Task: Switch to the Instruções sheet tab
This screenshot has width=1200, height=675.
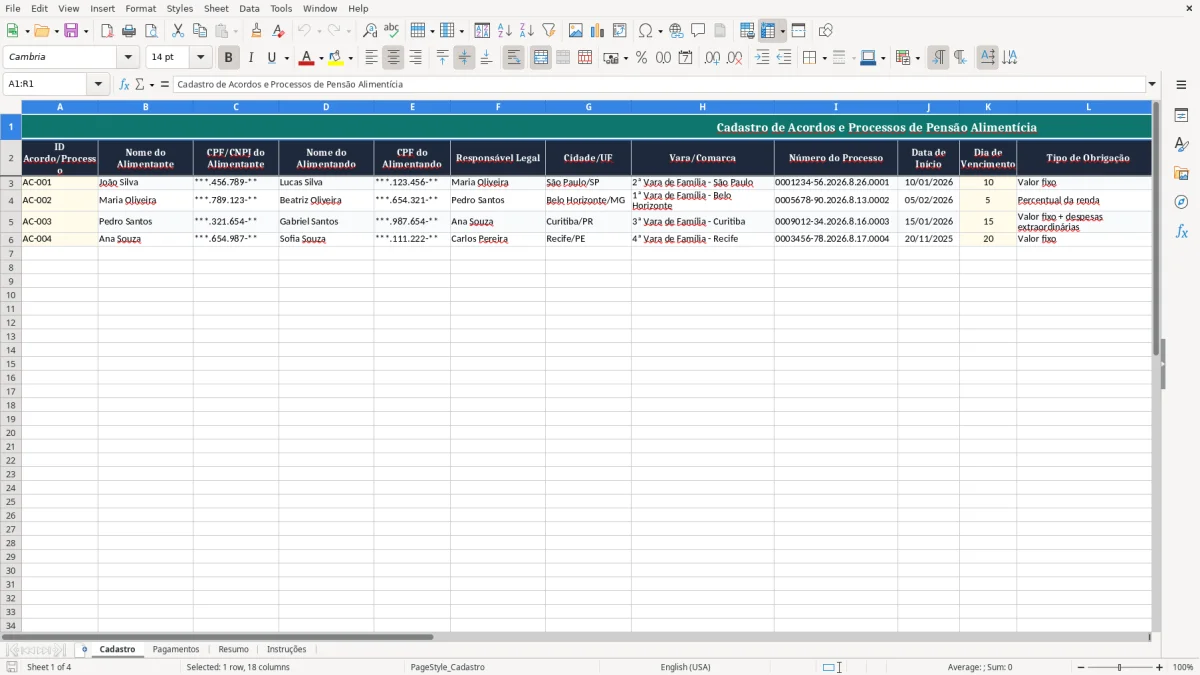Action: coord(287,649)
